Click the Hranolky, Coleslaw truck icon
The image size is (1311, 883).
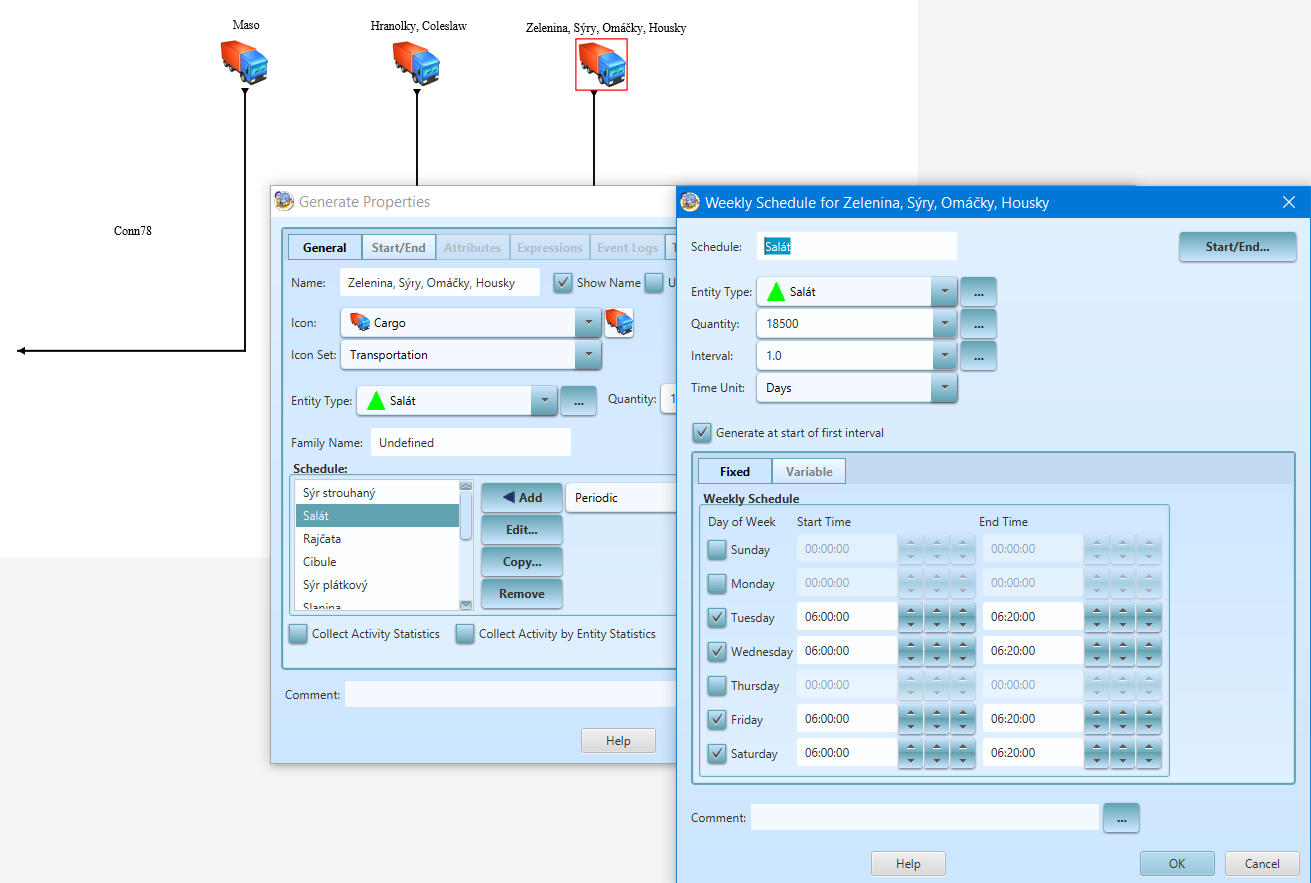(x=416, y=62)
